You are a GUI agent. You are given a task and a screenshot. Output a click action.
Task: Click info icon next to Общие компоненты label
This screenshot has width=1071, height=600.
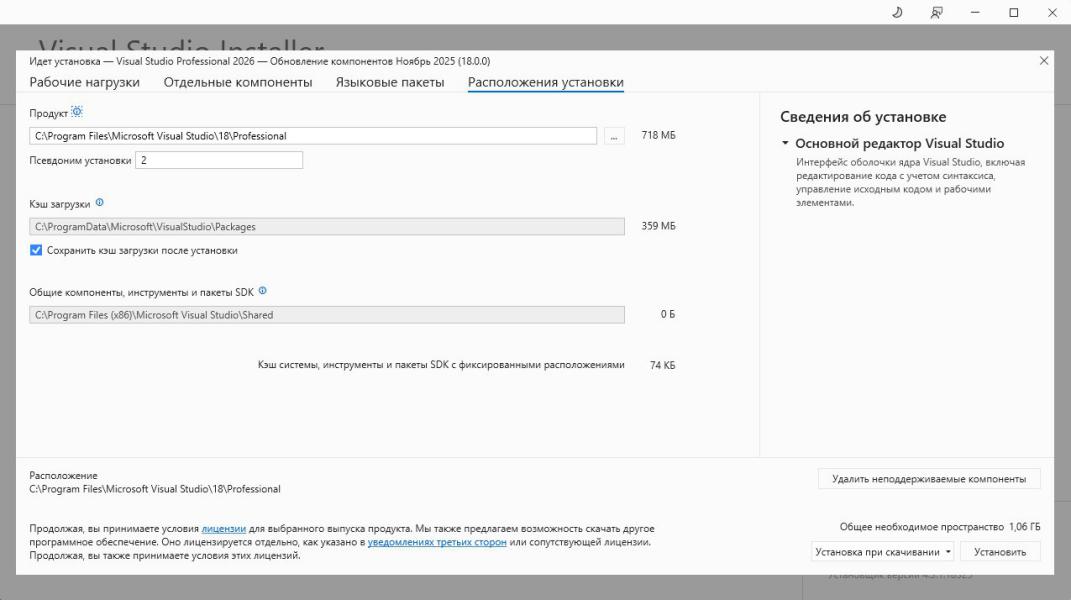coord(263,291)
